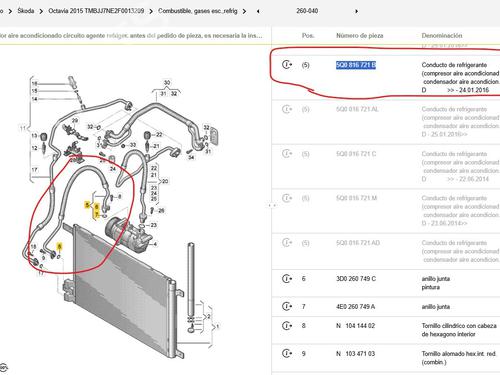This screenshot has width=500, height=375.
Task: Select part number 5Q0 816 721 M
Action: tap(356, 198)
